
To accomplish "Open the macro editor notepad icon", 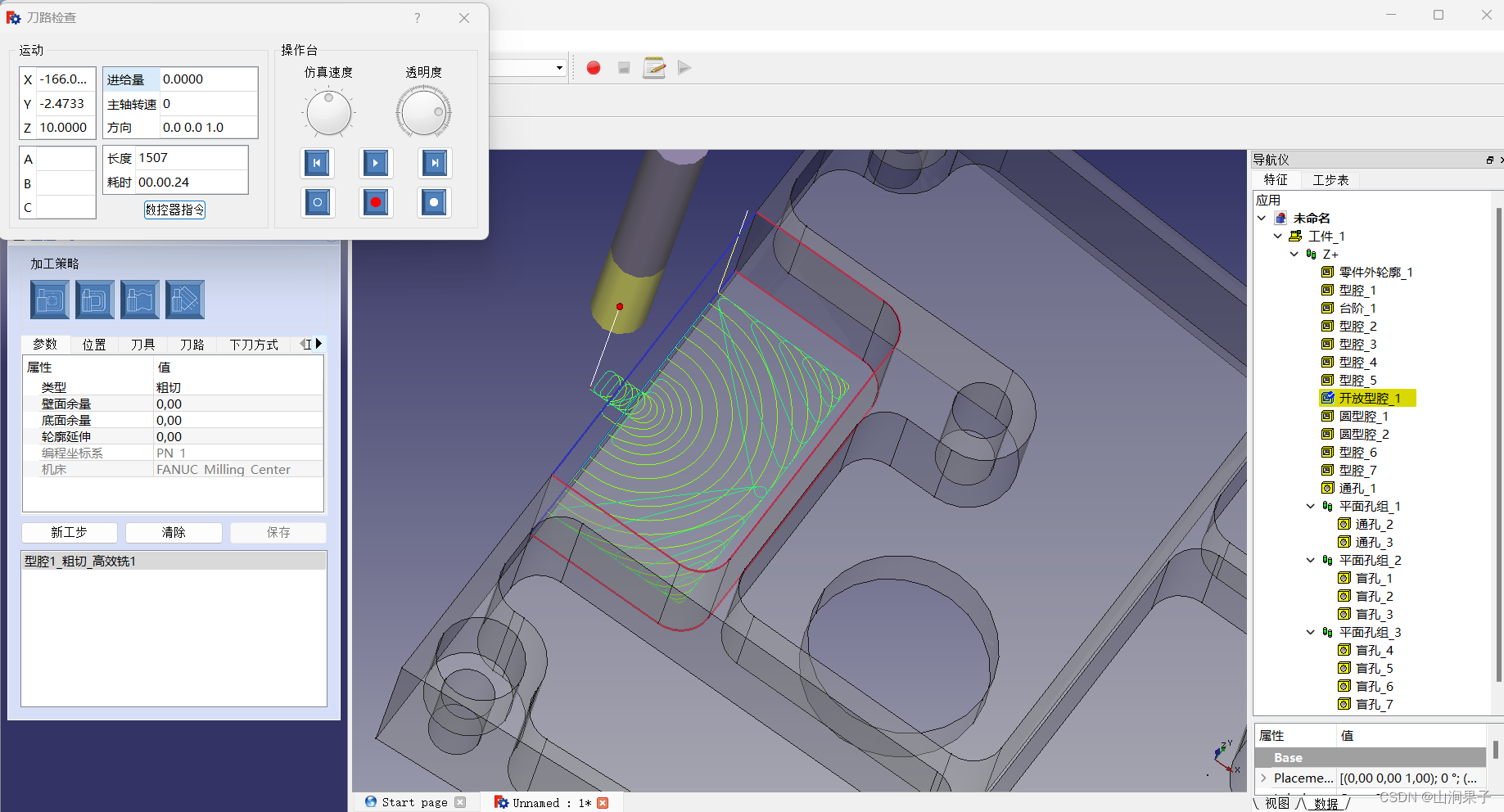I will 654,68.
